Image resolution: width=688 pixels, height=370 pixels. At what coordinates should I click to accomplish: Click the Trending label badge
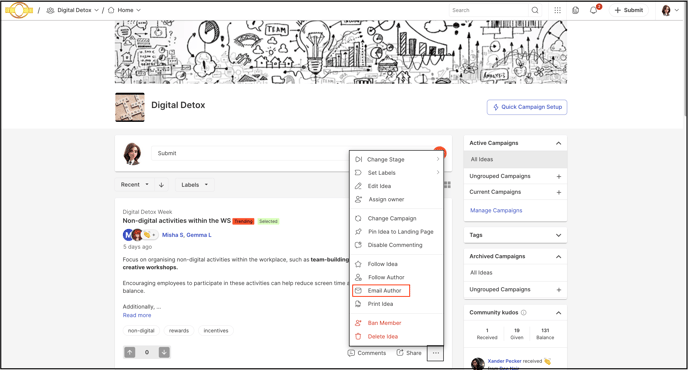point(243,221)
